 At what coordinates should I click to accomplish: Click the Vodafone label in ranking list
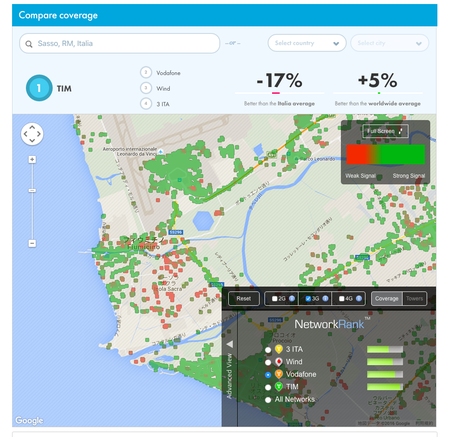[168, 73]
